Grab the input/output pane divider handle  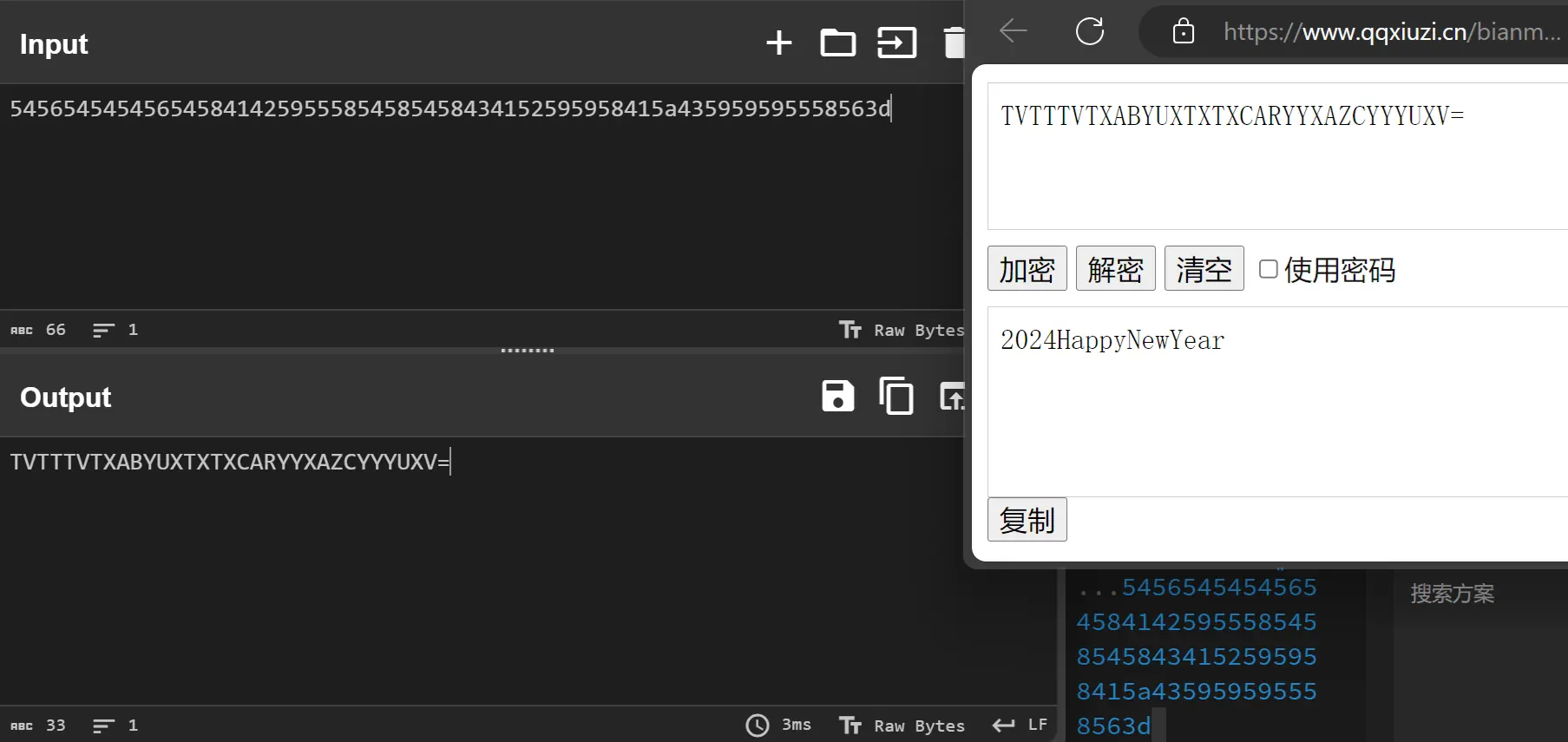[527, 351]
